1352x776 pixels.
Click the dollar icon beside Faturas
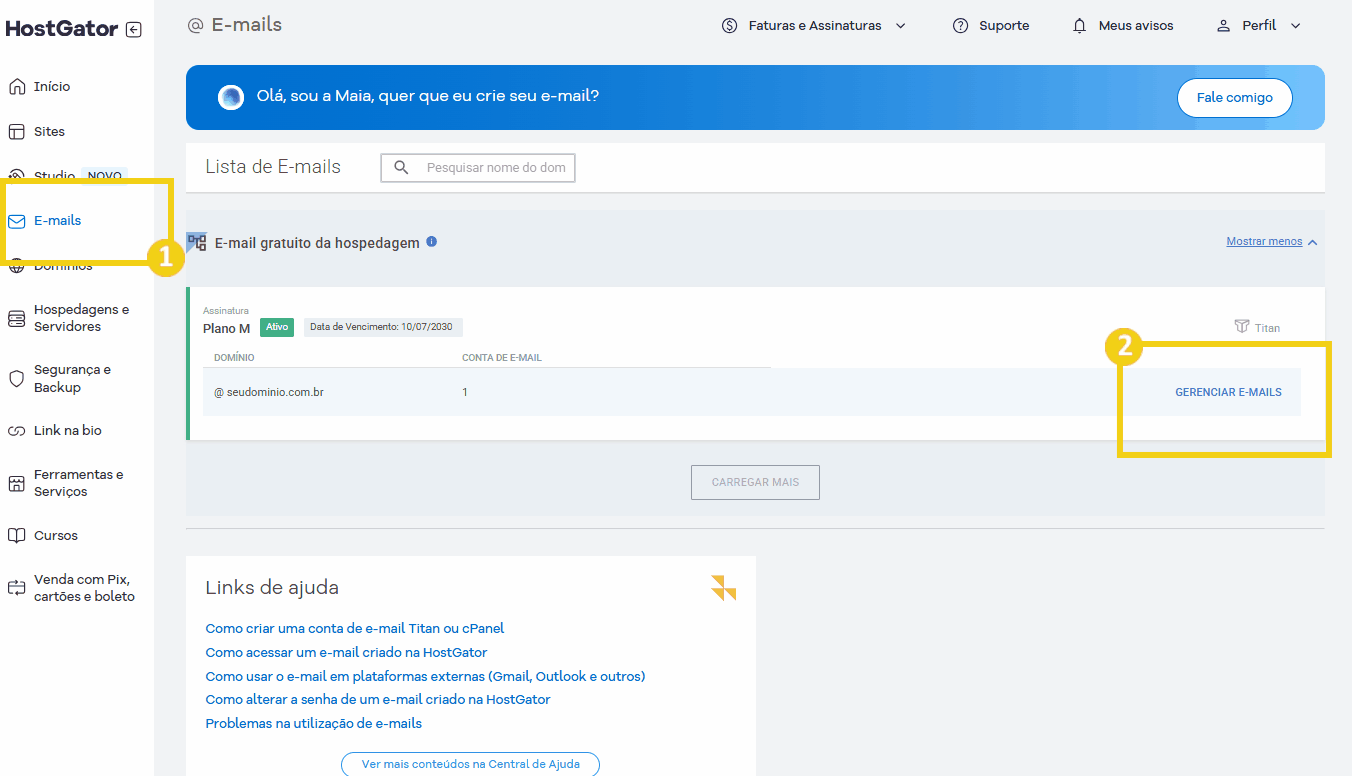(x=729, y=25)
